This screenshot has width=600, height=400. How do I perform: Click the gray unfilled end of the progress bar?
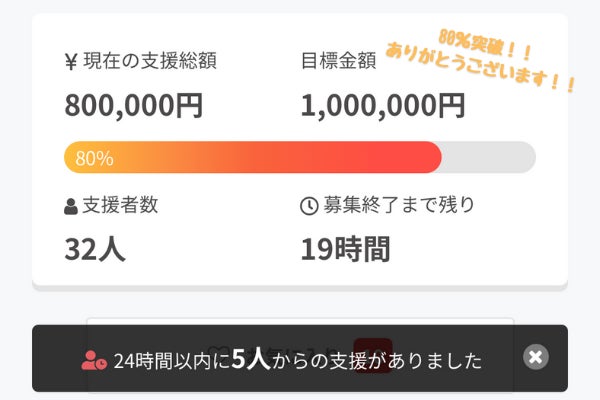pos(490,158)
